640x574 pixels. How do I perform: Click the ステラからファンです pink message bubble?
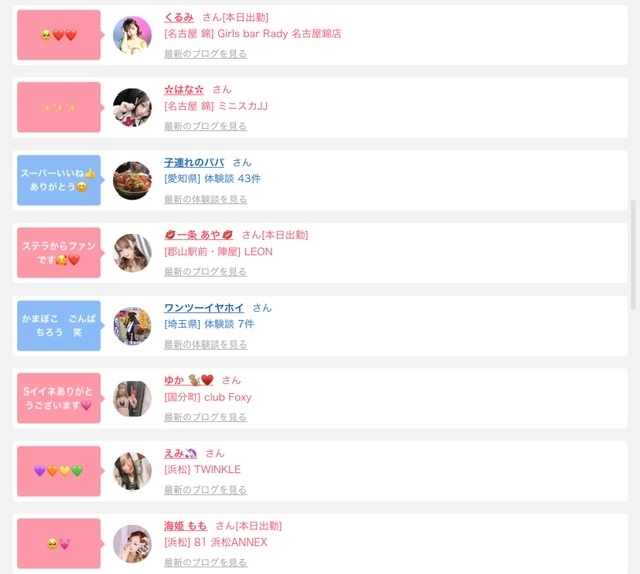(59, 253)
